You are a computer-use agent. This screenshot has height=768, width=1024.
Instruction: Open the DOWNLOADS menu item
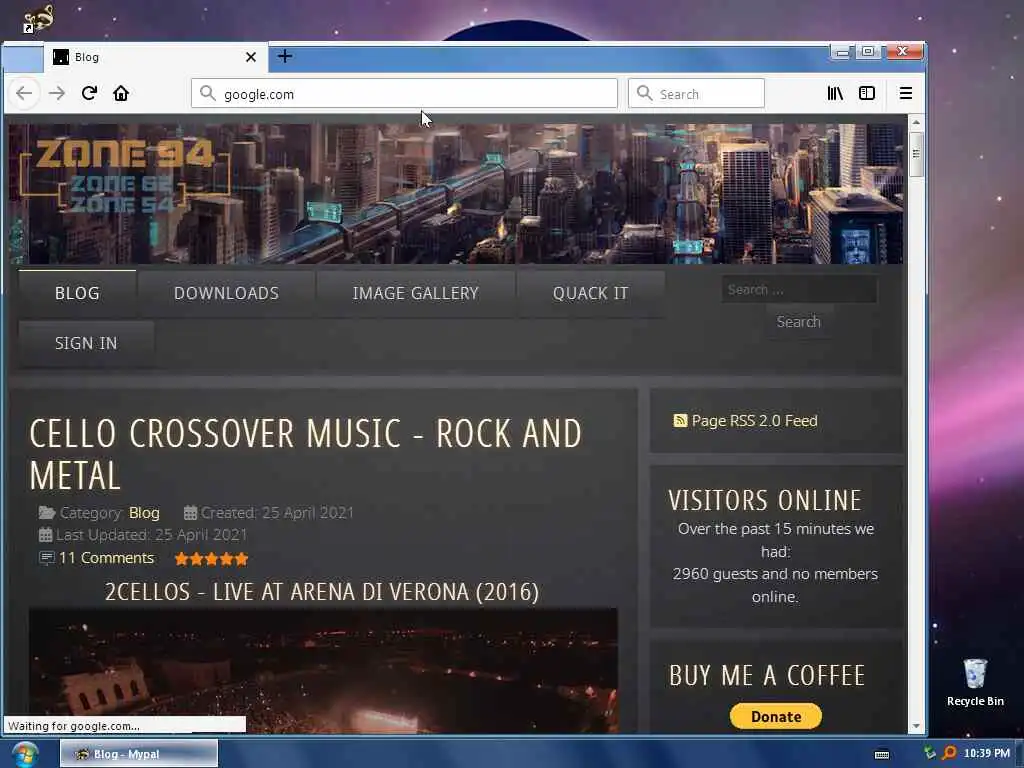pyautogui.click(x=227, y=293)
